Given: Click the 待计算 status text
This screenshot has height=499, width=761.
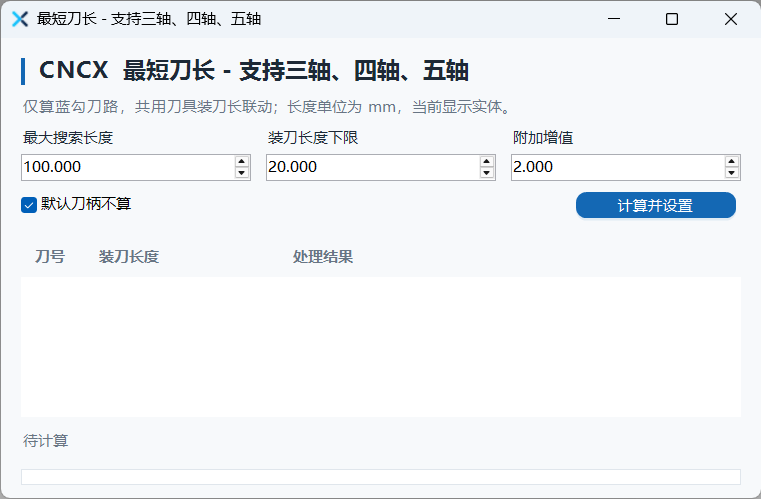Looking at the screenshot, I should click(x=46, y=441).
